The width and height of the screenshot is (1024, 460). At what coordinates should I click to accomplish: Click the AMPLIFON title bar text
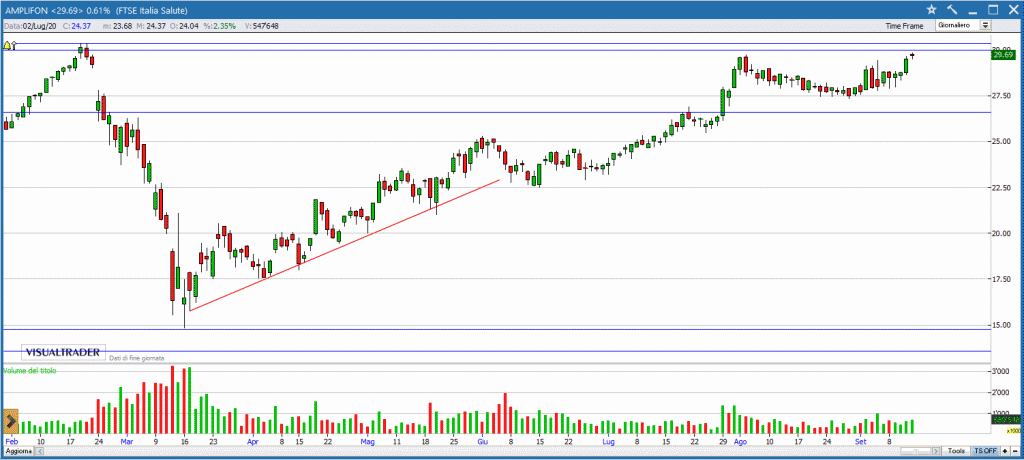(97, 10)
